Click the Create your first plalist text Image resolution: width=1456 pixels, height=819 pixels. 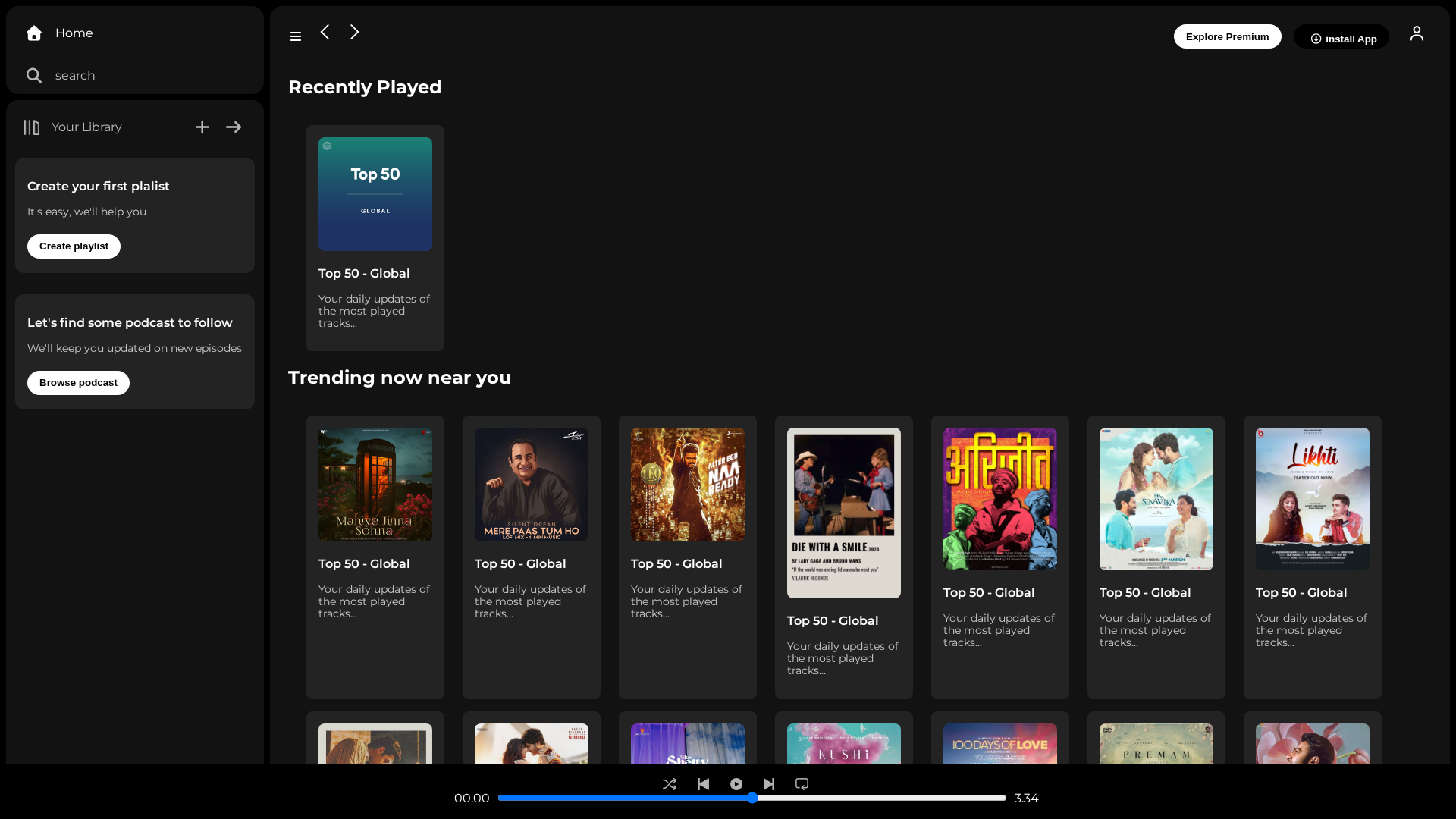[99, 187]
